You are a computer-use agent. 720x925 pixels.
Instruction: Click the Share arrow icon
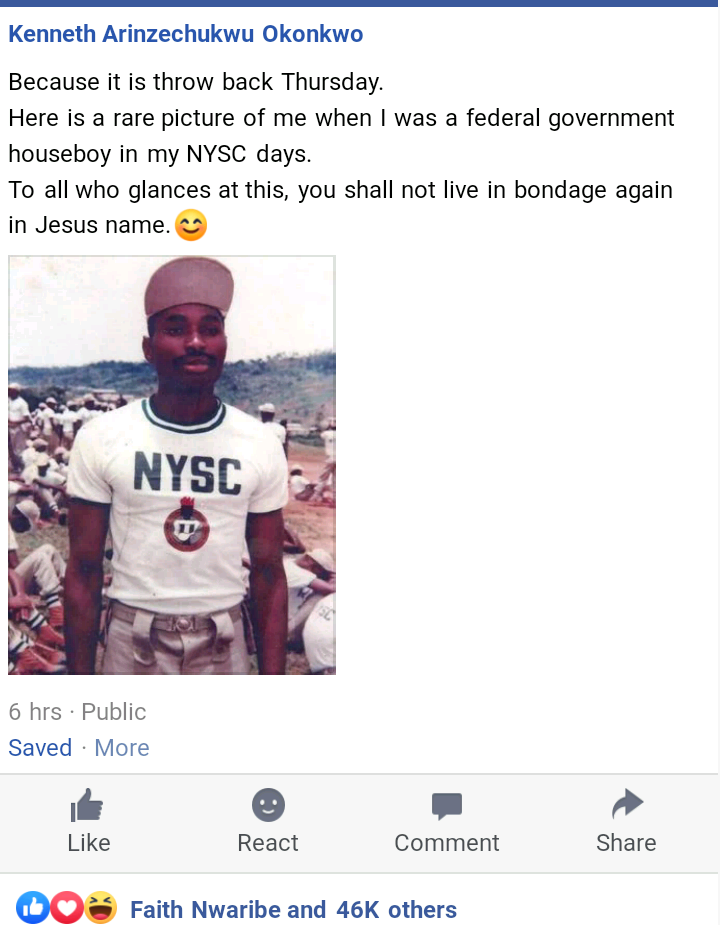coord(627,803)
